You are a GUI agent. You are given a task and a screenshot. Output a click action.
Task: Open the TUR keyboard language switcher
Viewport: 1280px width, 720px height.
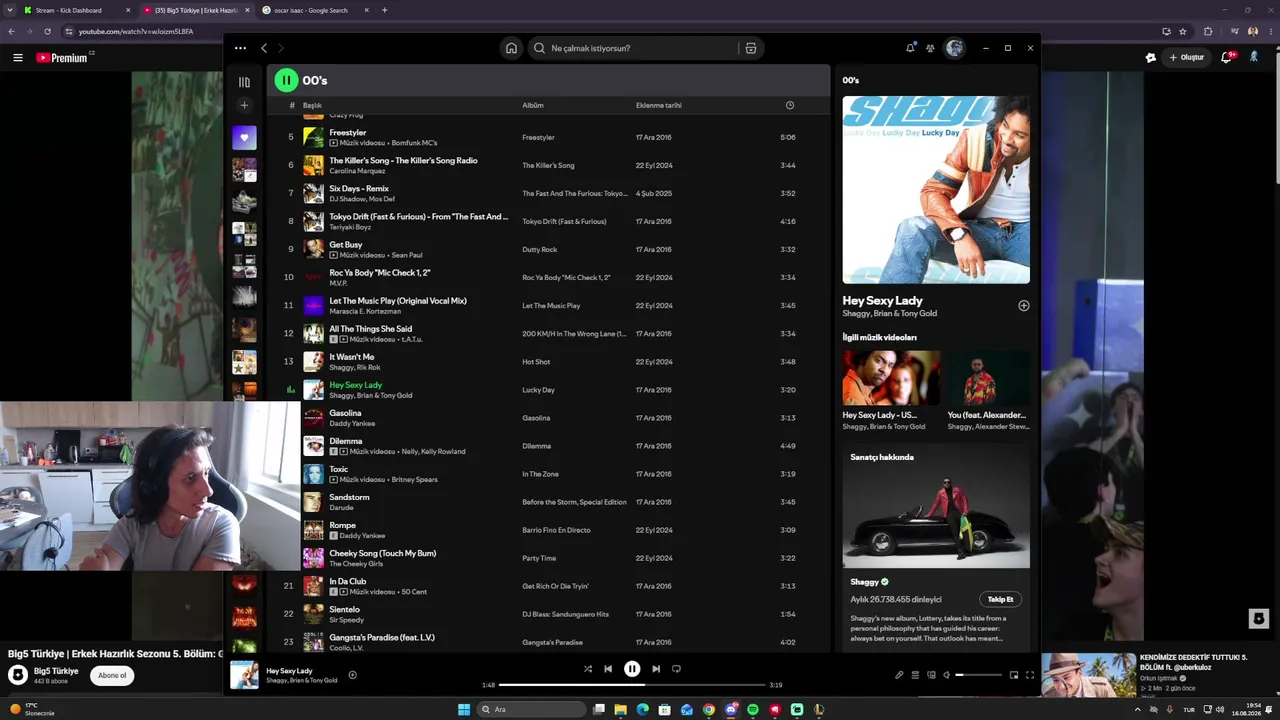[1189, 709]
